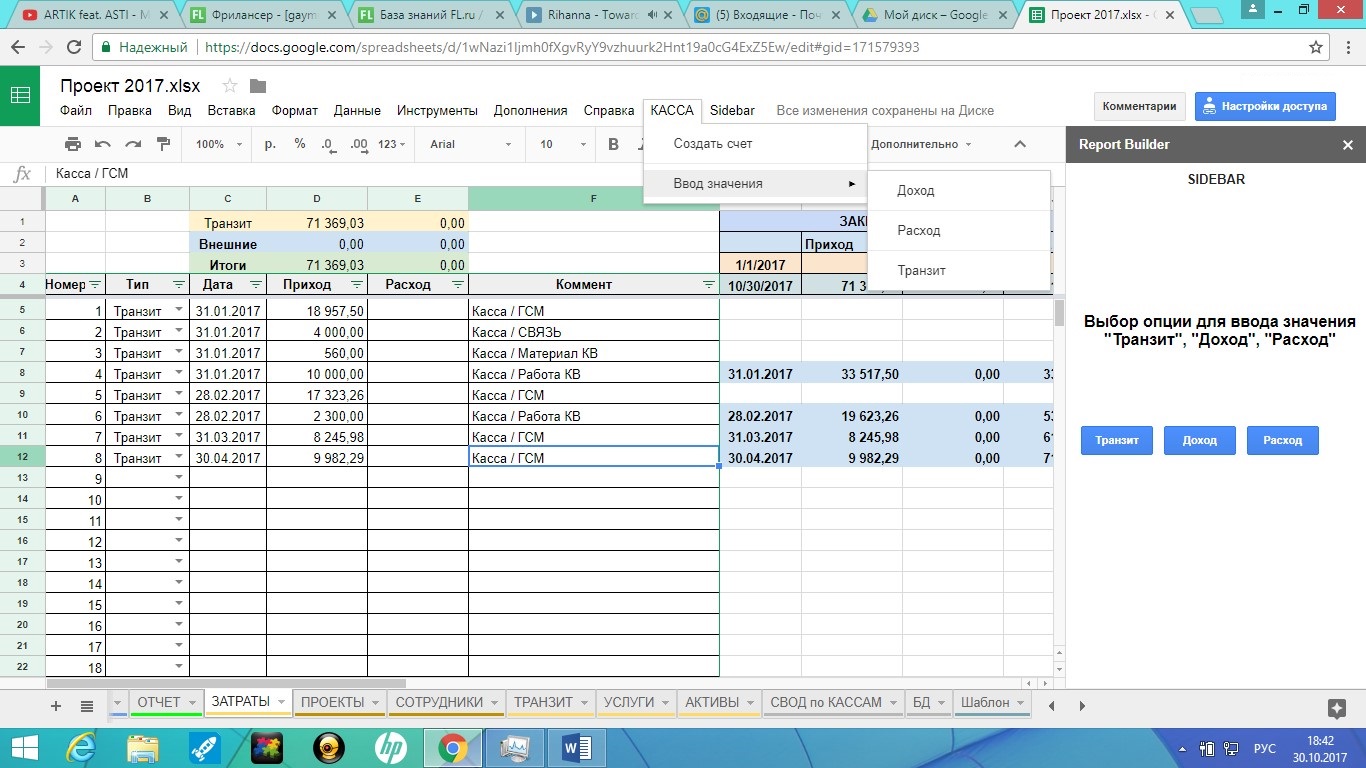Click the Транзит button in sidebar
Image resolution: width=1366 pixels, height=768 pixels.
pos(1117,440)
